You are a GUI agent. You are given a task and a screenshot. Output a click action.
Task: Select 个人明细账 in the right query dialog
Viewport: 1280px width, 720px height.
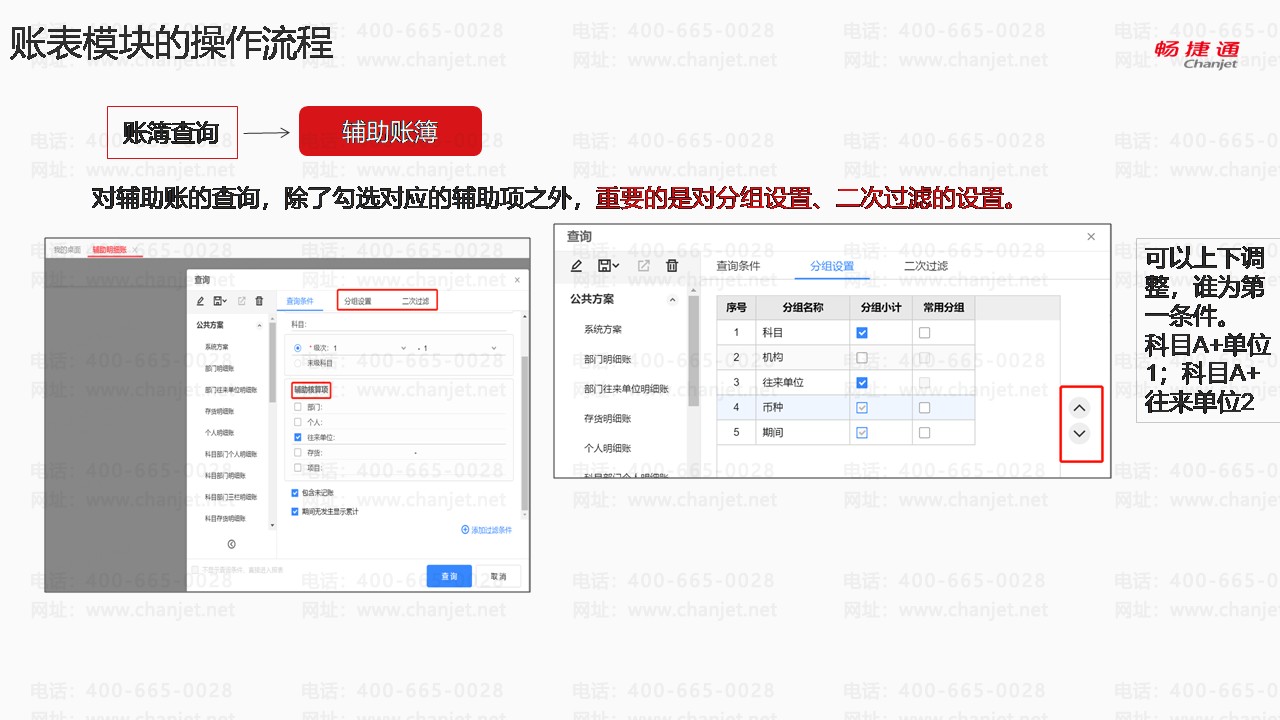click(608, 448)
